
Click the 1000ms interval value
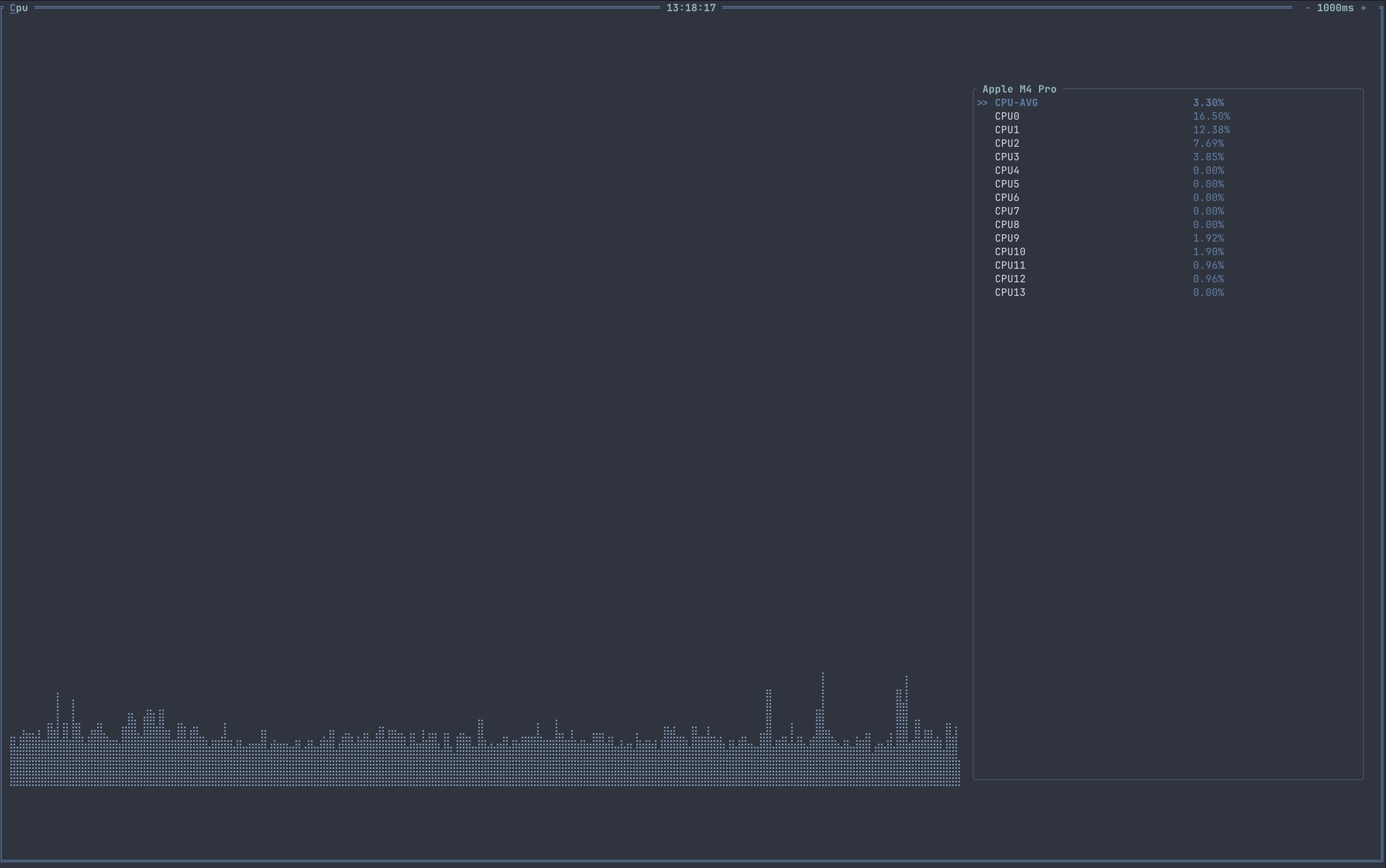(x=1336, y=8)
